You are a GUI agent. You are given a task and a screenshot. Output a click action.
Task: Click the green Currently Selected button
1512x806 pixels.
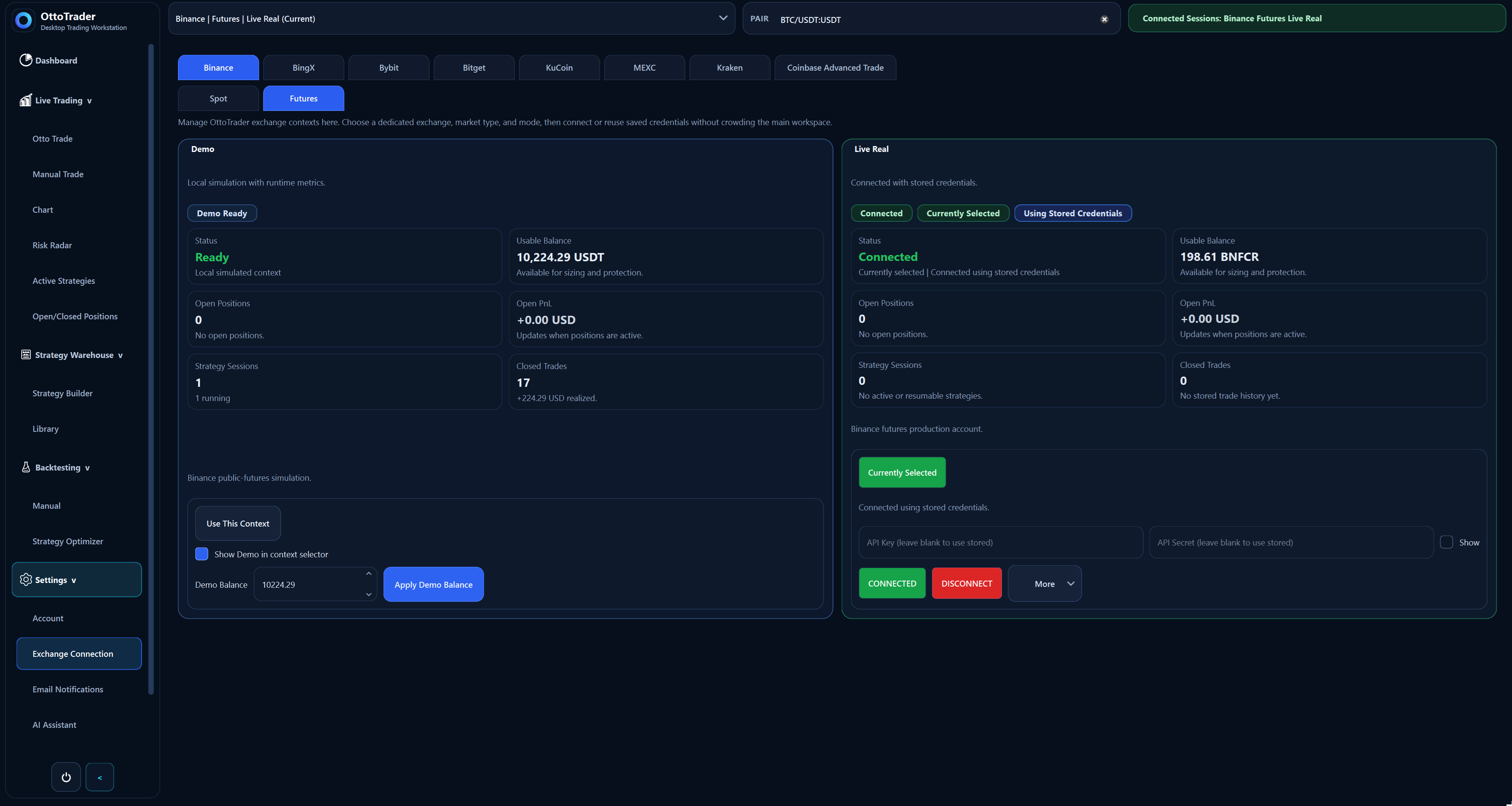[x=902, y=472]
